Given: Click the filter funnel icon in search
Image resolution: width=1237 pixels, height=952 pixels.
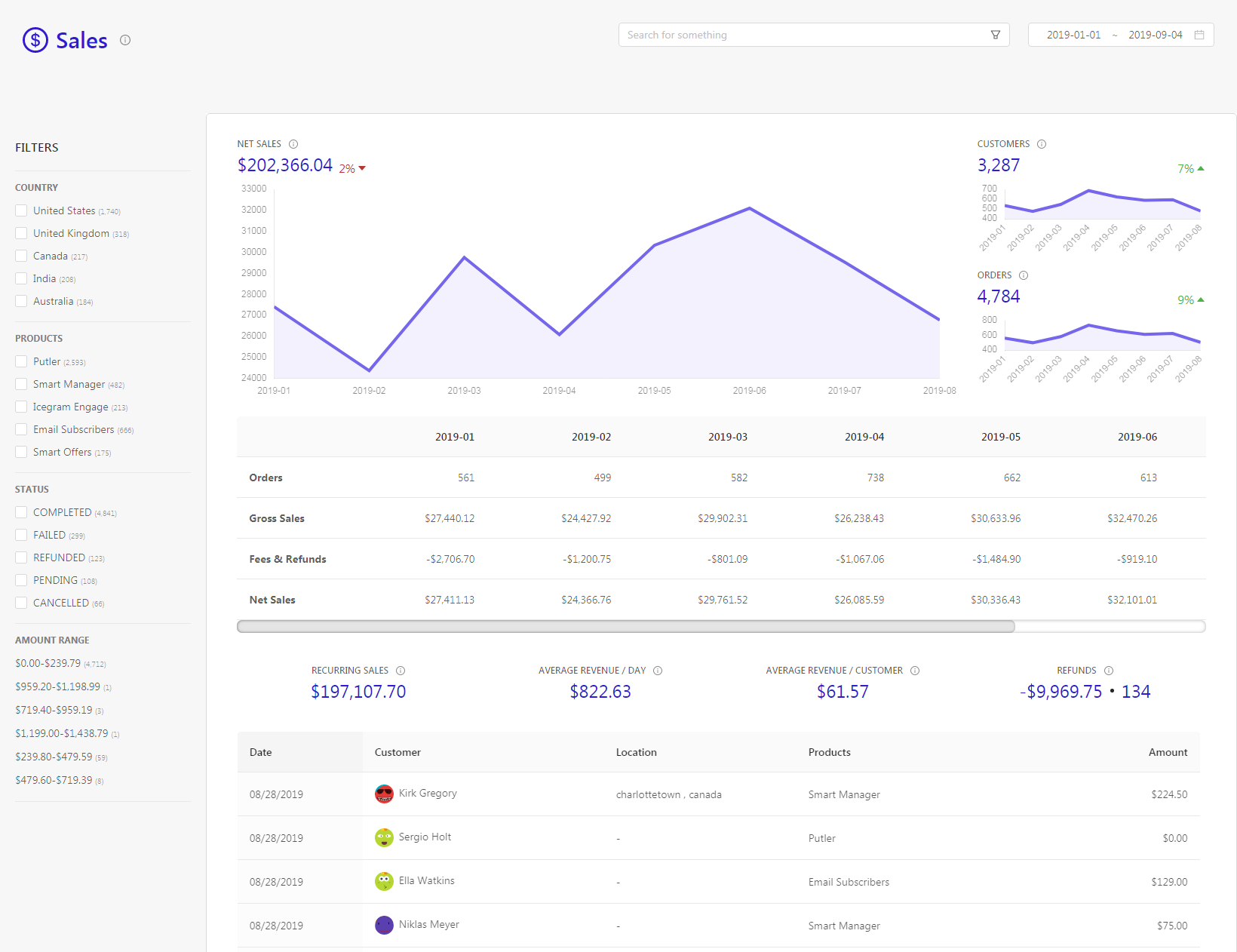Looking at the screenshot, I should coord(996,35).
